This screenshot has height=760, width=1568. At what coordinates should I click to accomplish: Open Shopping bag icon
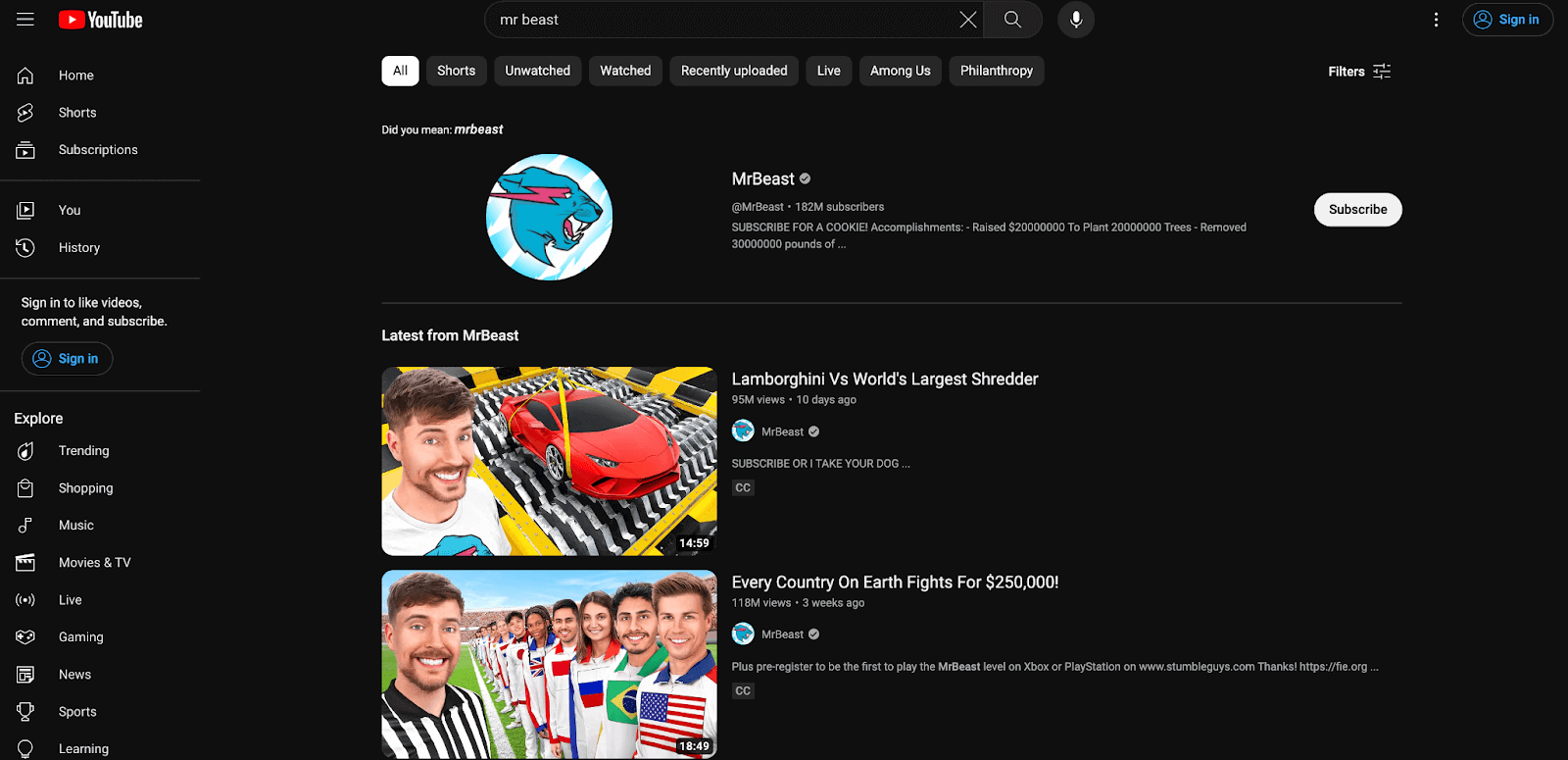25,488
